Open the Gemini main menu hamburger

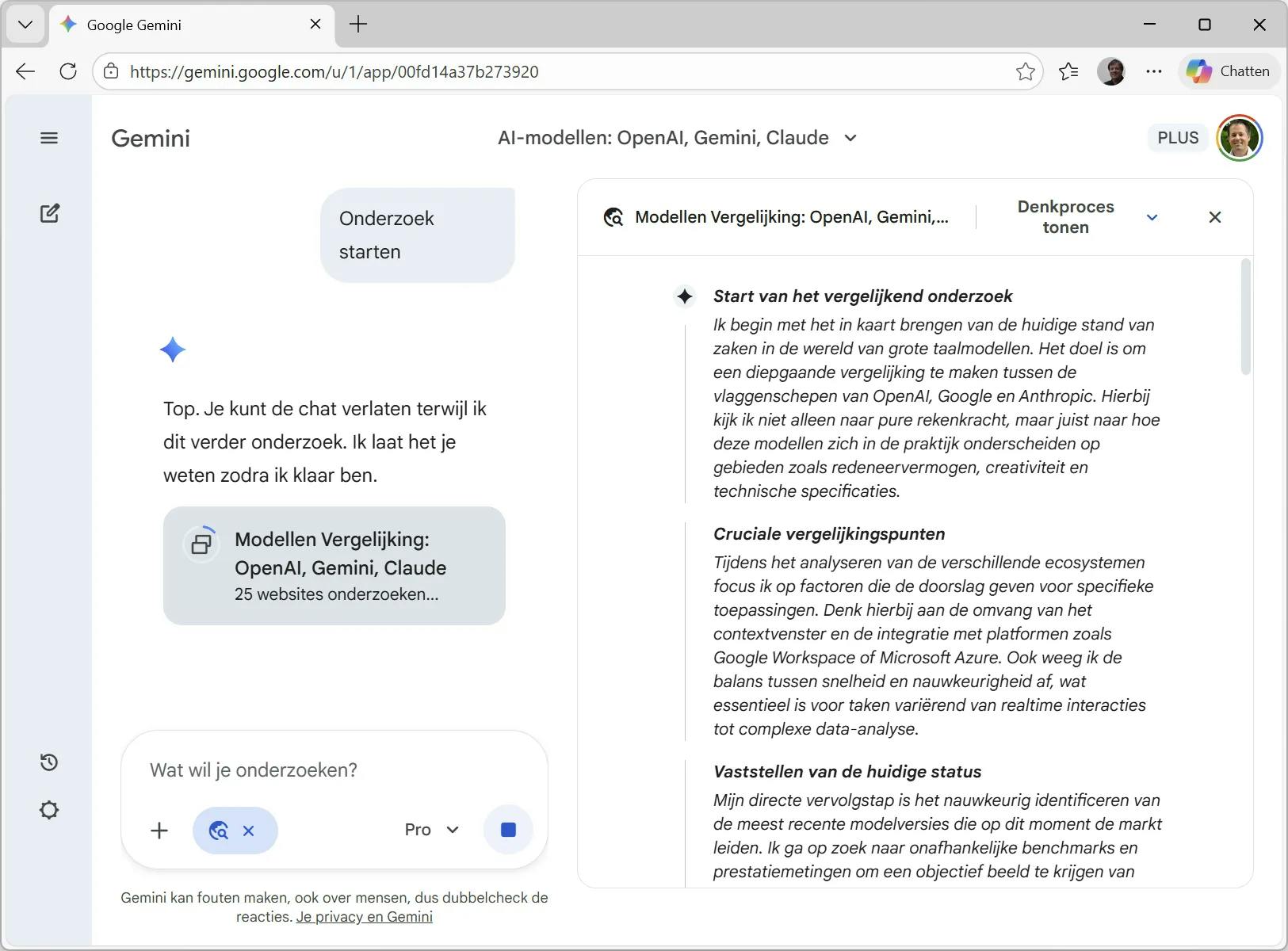49,138
